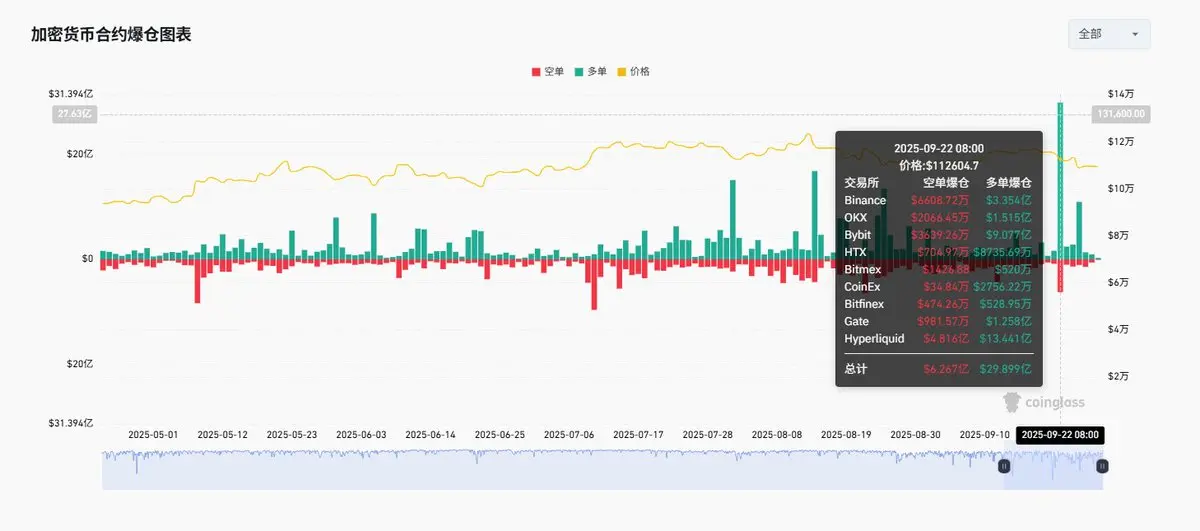This screenshot has width=1200, height=531.
Task: Click the 2025-07-06 x-axis date label
Action: coord(569,435)
